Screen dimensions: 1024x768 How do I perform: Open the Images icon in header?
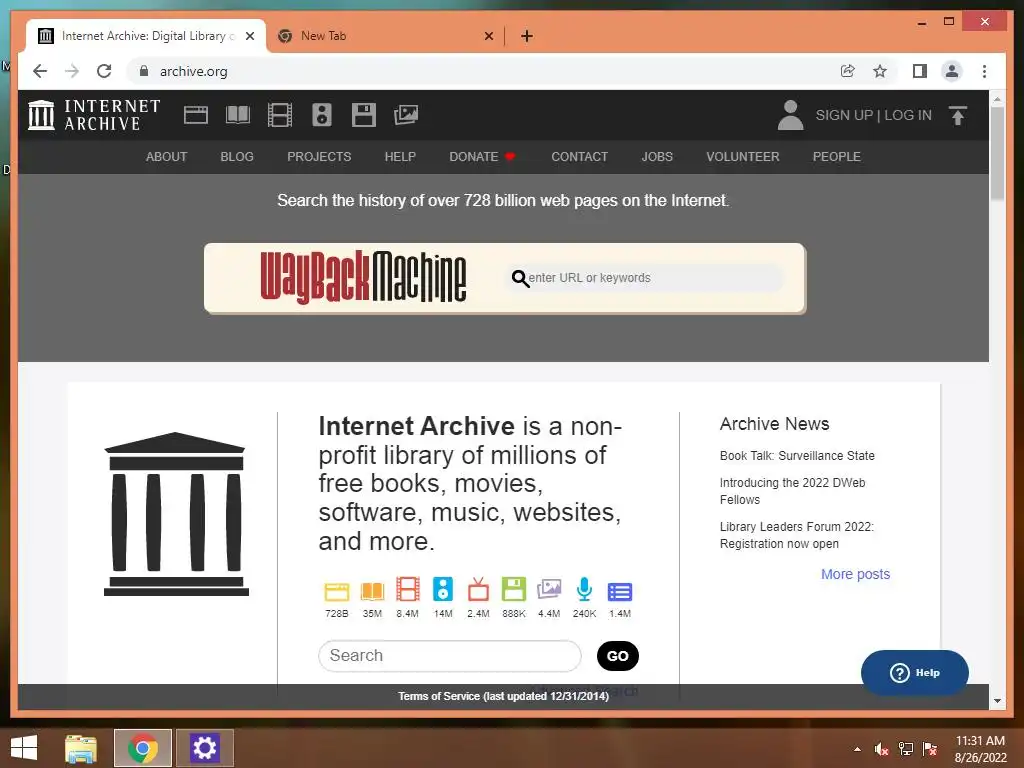(x=406, y=115)
